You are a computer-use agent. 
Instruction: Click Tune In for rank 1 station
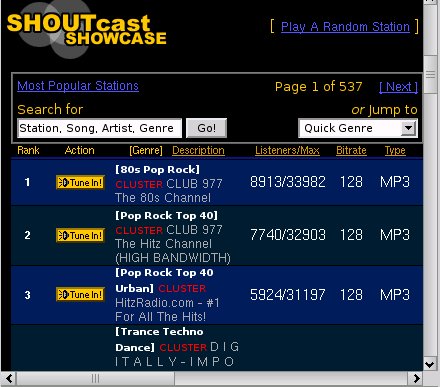pyautogui.click(x=80, y=183)
